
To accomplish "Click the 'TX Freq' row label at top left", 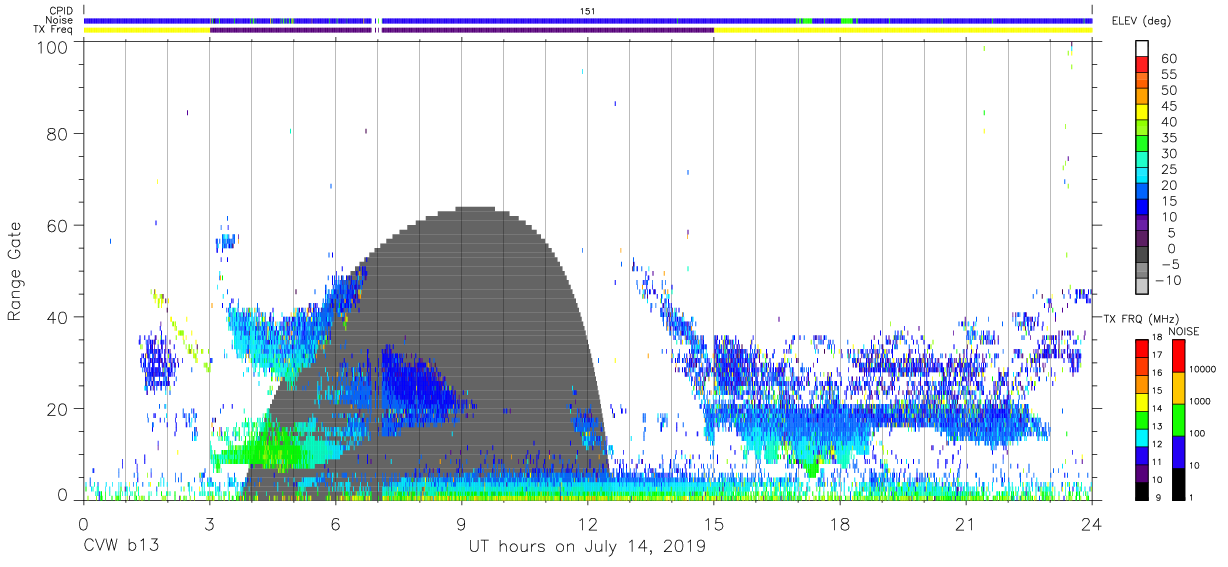I will (x=52, y=30).
